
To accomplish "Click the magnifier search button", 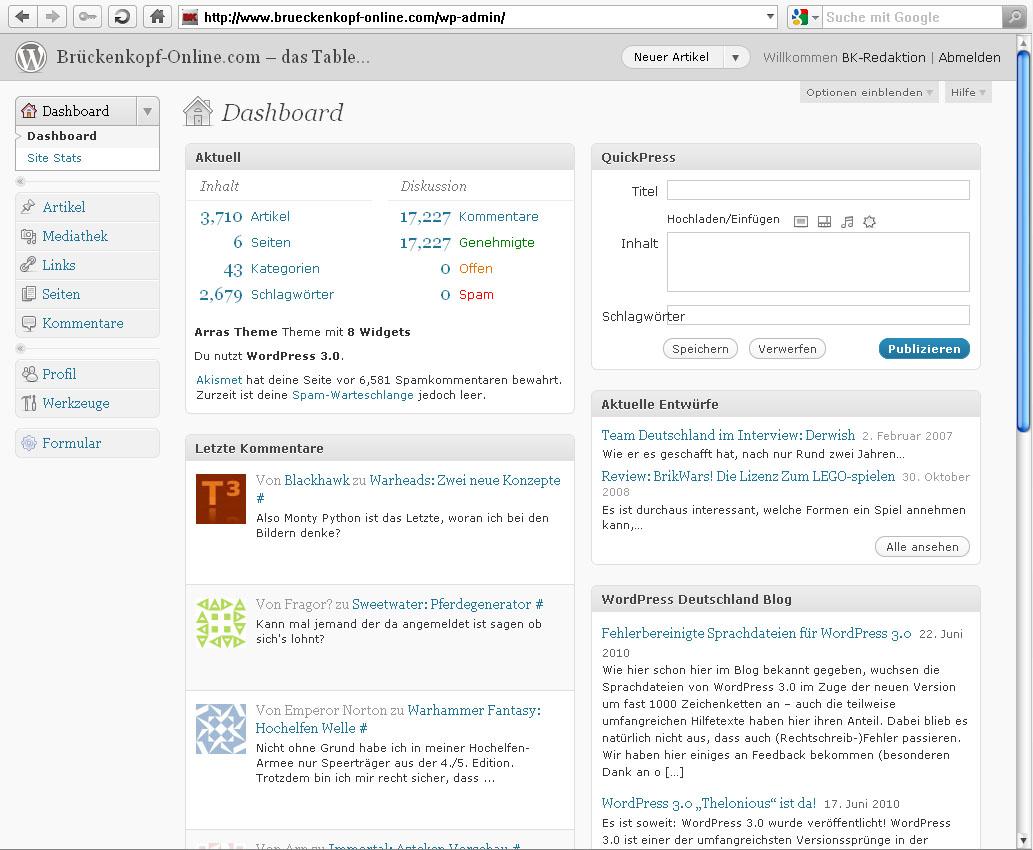I will coord(1013,17).
